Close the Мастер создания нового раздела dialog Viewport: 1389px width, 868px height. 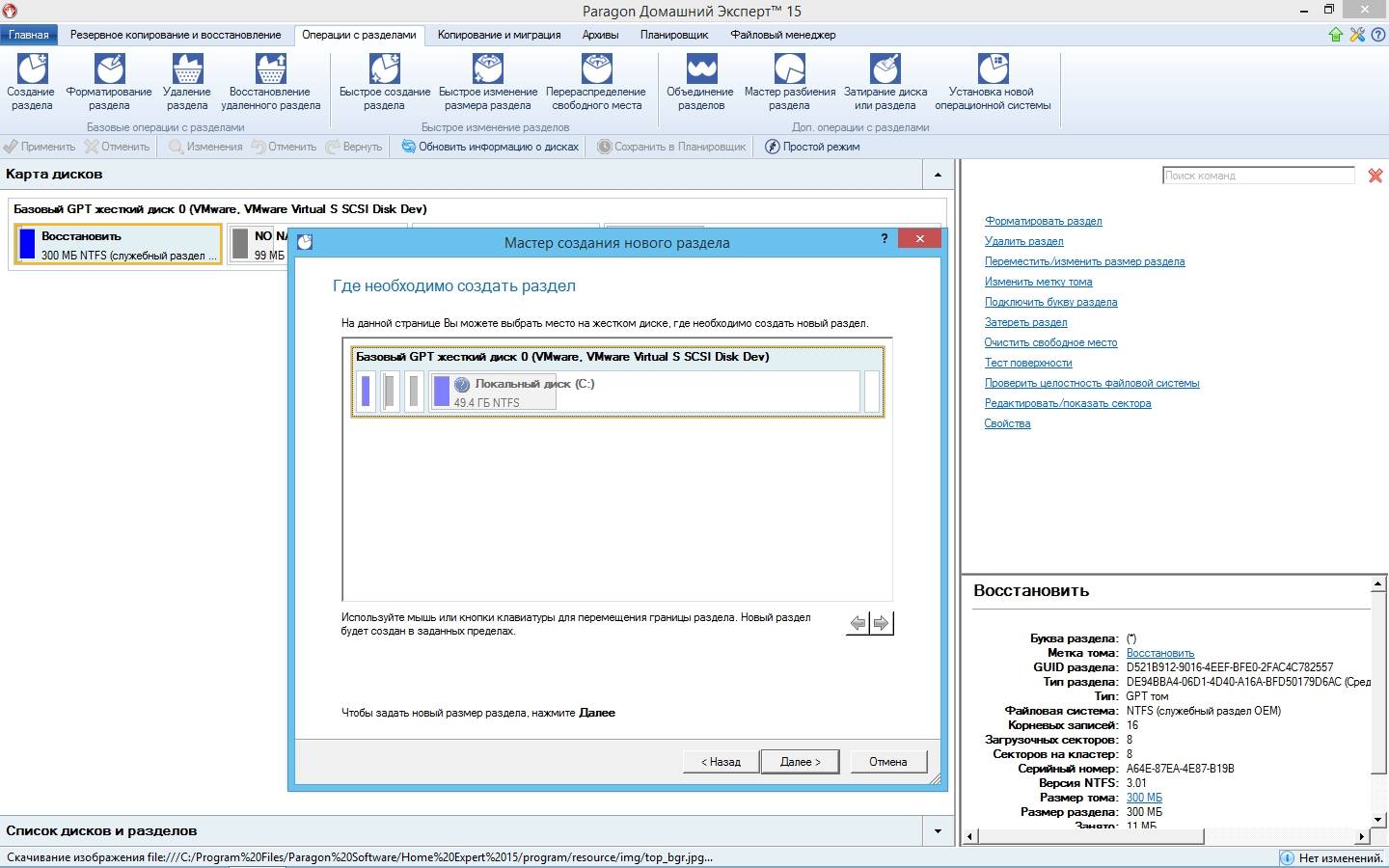pos(919,238)
